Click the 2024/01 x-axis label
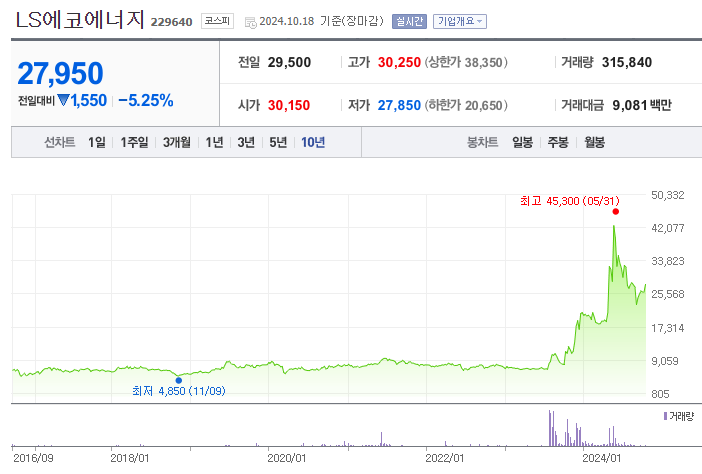 602,458
